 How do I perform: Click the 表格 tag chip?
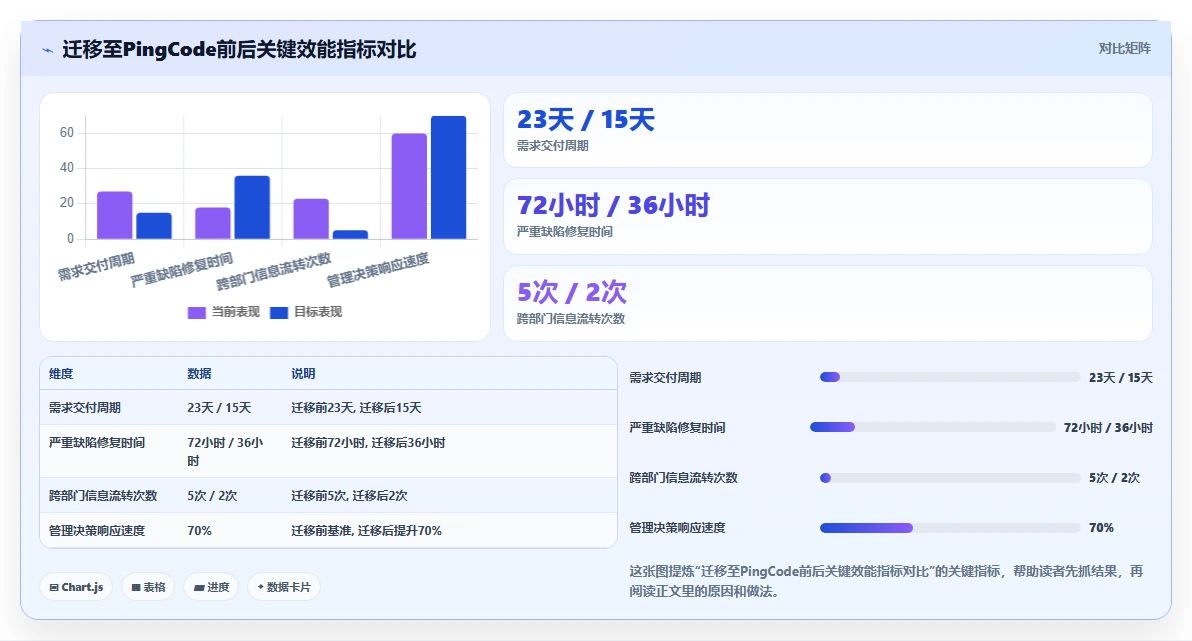tap(148, 587)
